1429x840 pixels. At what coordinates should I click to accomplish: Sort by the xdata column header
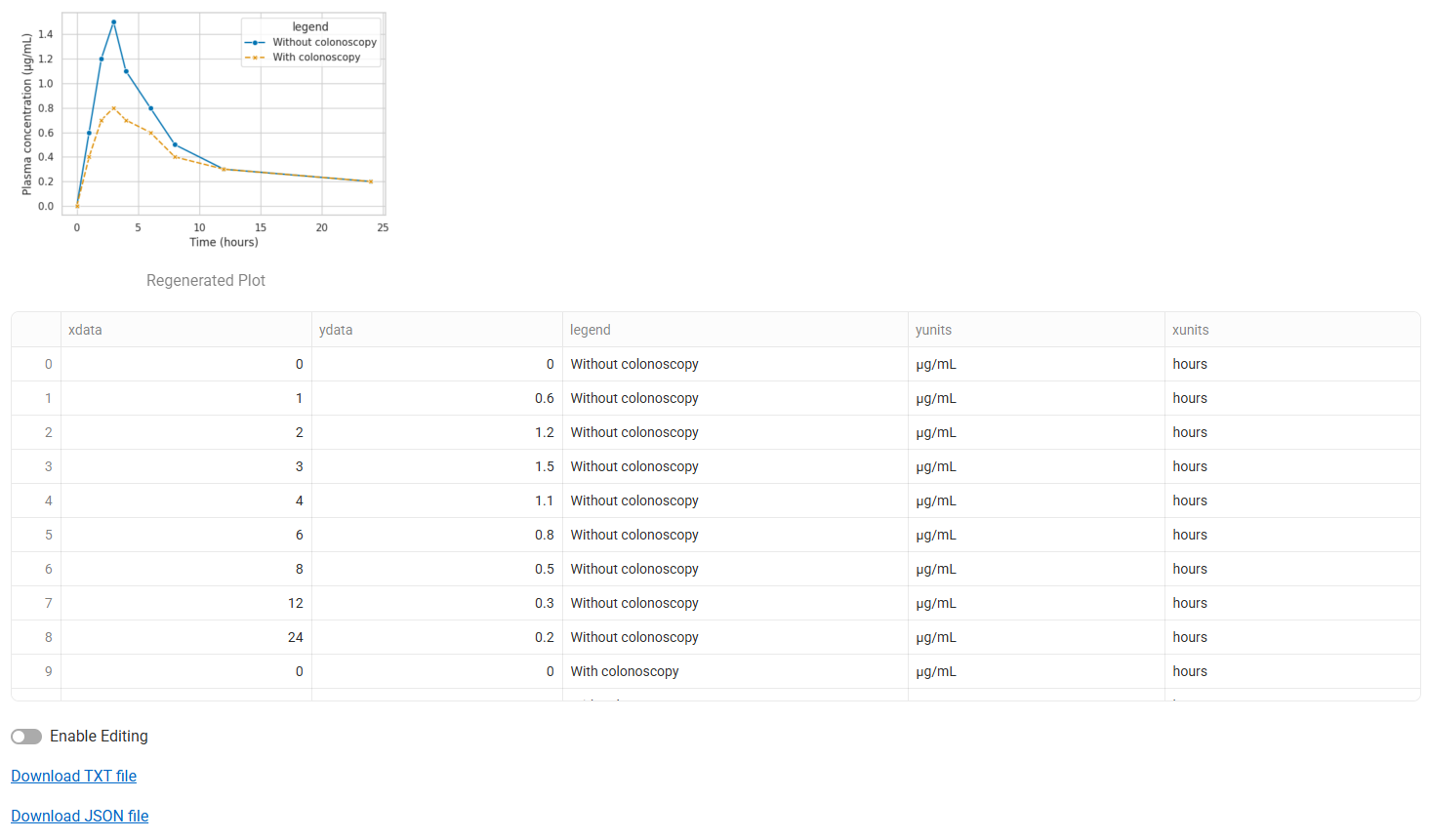click(x=185, y=330)
